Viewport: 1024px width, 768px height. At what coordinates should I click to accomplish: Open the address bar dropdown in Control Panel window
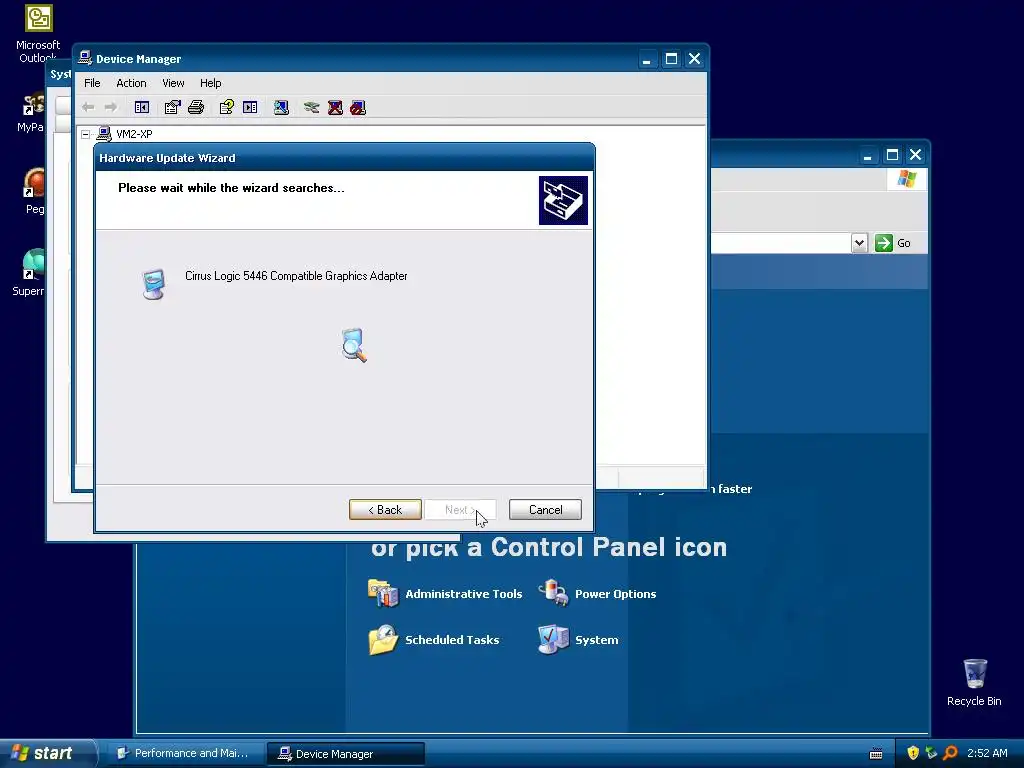pyautogui.click(x=859, y=243)
